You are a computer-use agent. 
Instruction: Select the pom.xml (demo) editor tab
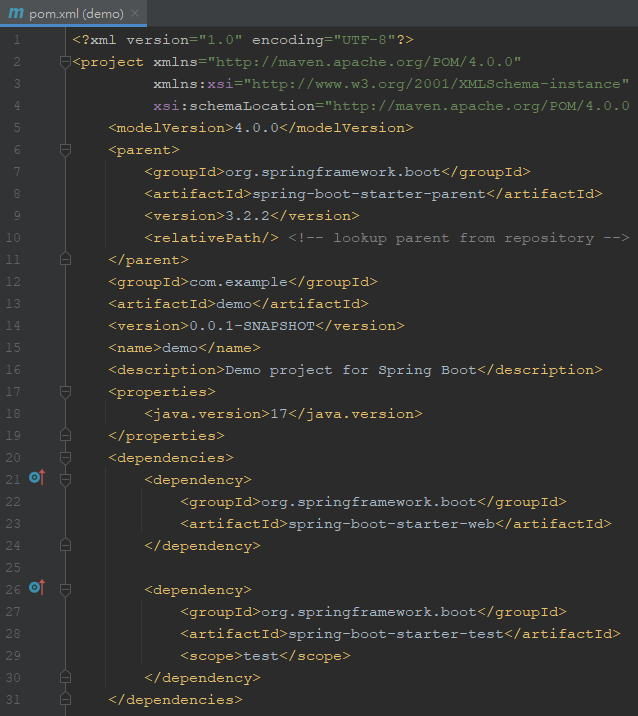[x=73, y=13]
